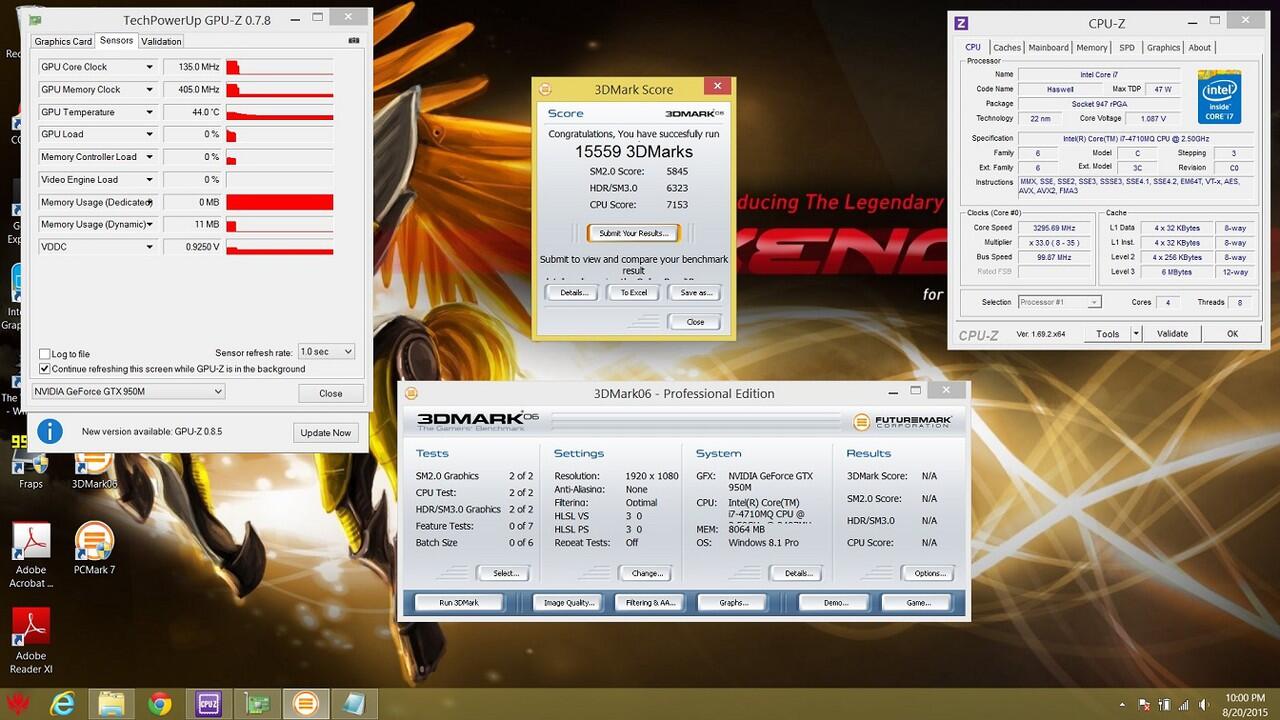
Task: Click Image Quality button in 3DMark06
Action: click(568, 602)
